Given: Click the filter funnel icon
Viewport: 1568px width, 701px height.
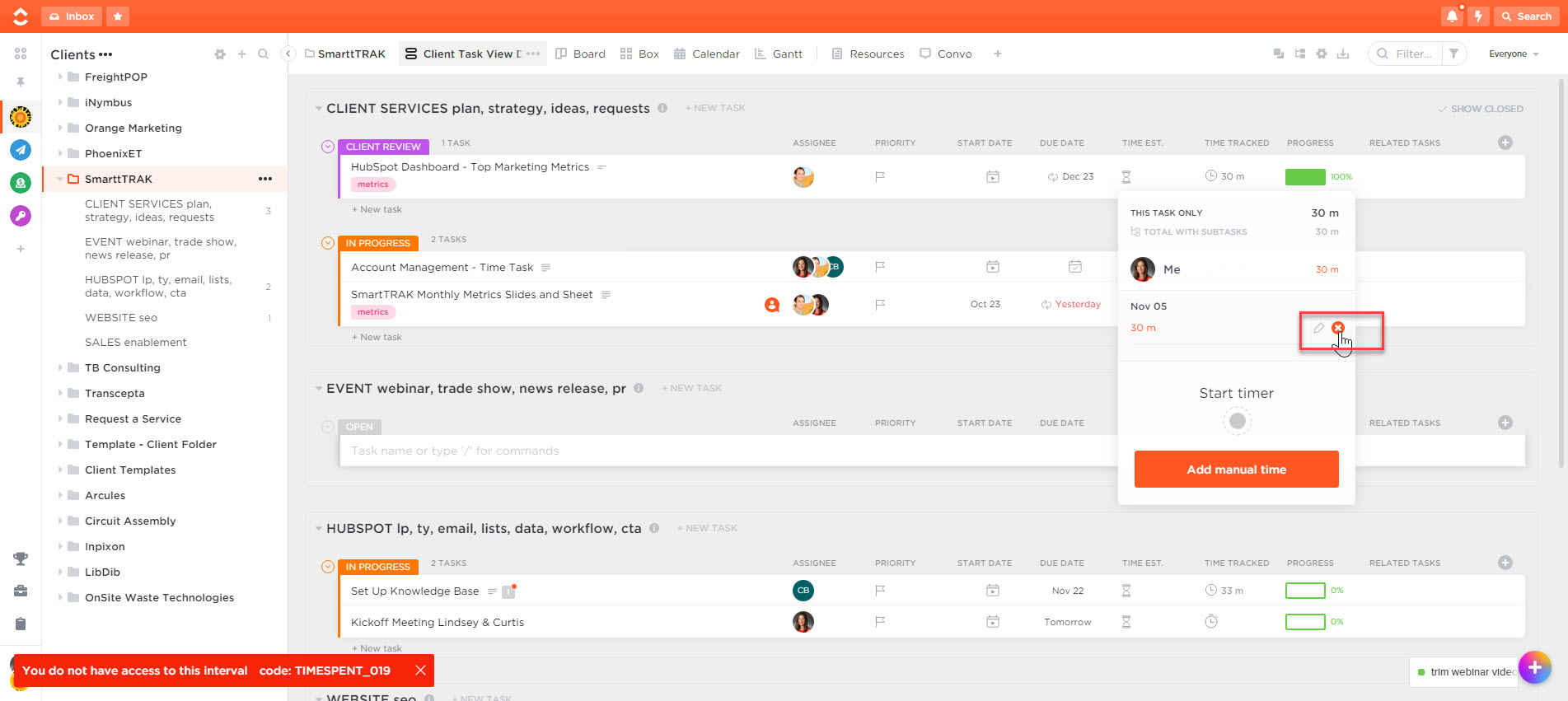Looking at the screenshot, I should pos(1454,54).
